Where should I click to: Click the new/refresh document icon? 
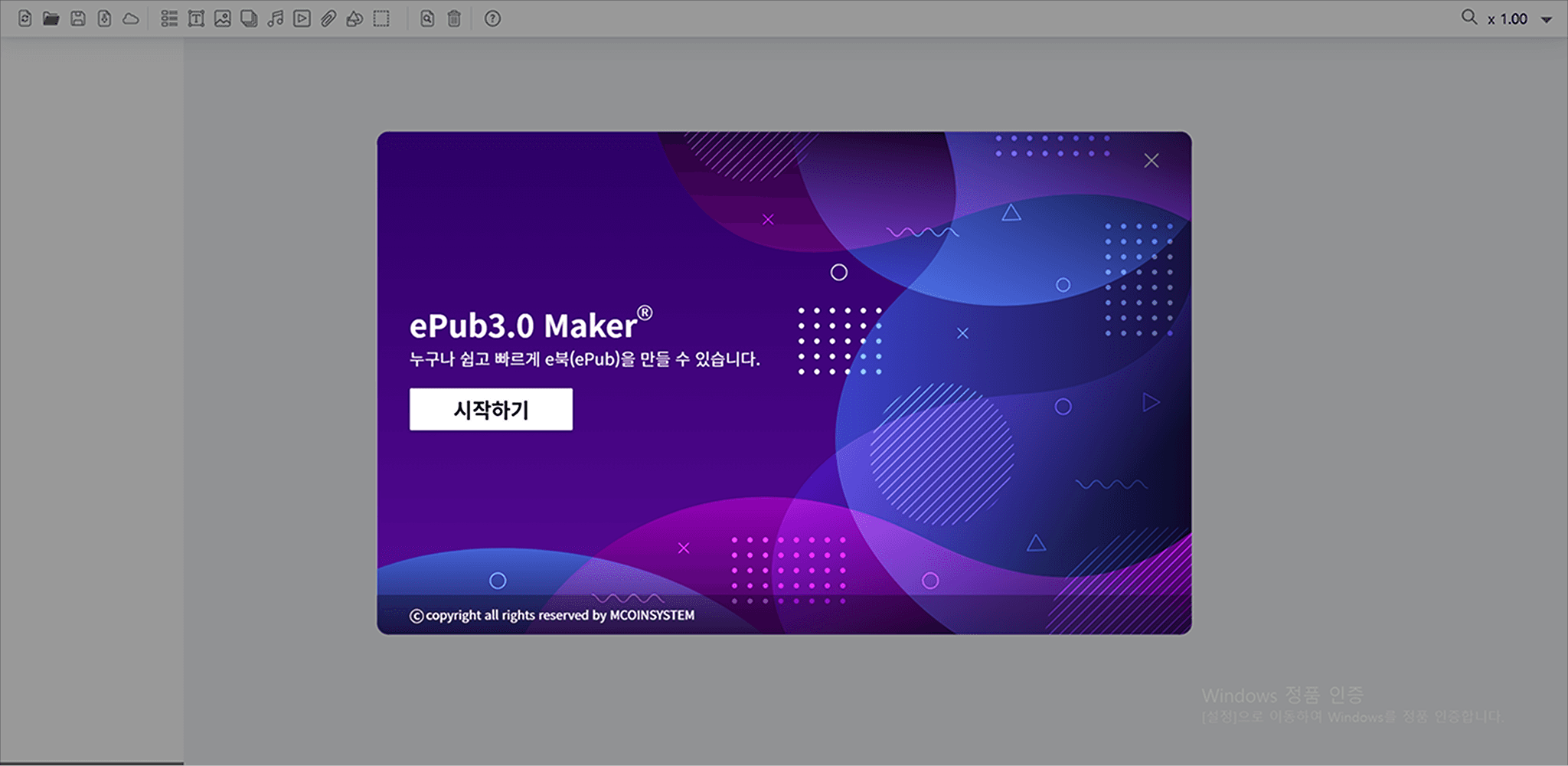coord(25,18)
